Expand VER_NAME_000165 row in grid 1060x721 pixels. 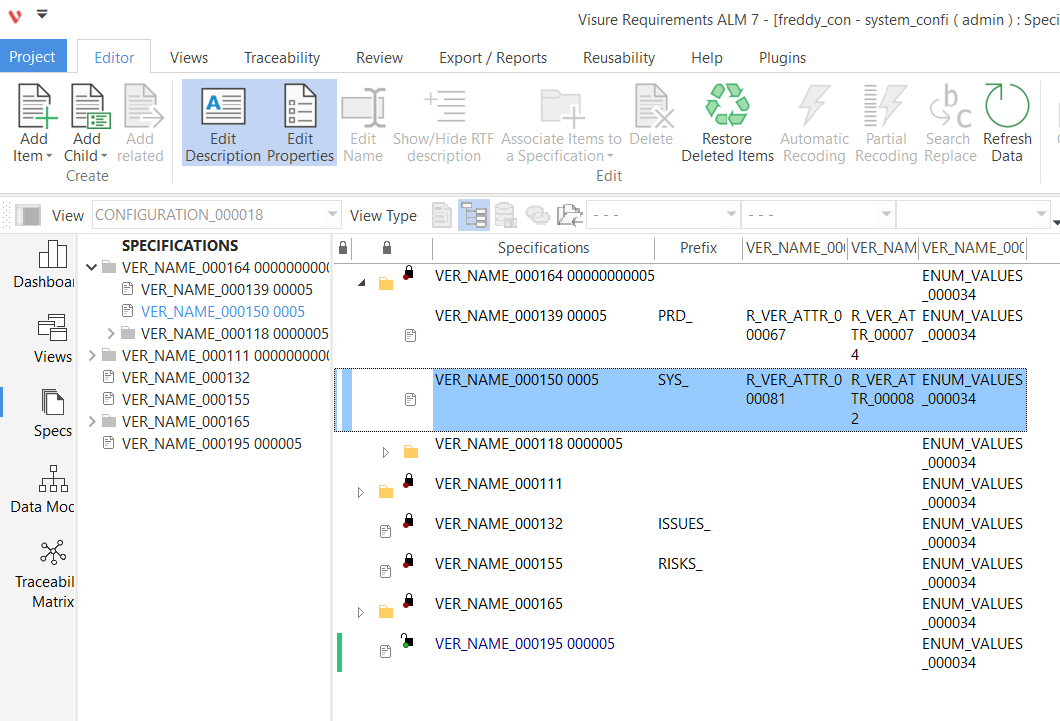point(361,612)
